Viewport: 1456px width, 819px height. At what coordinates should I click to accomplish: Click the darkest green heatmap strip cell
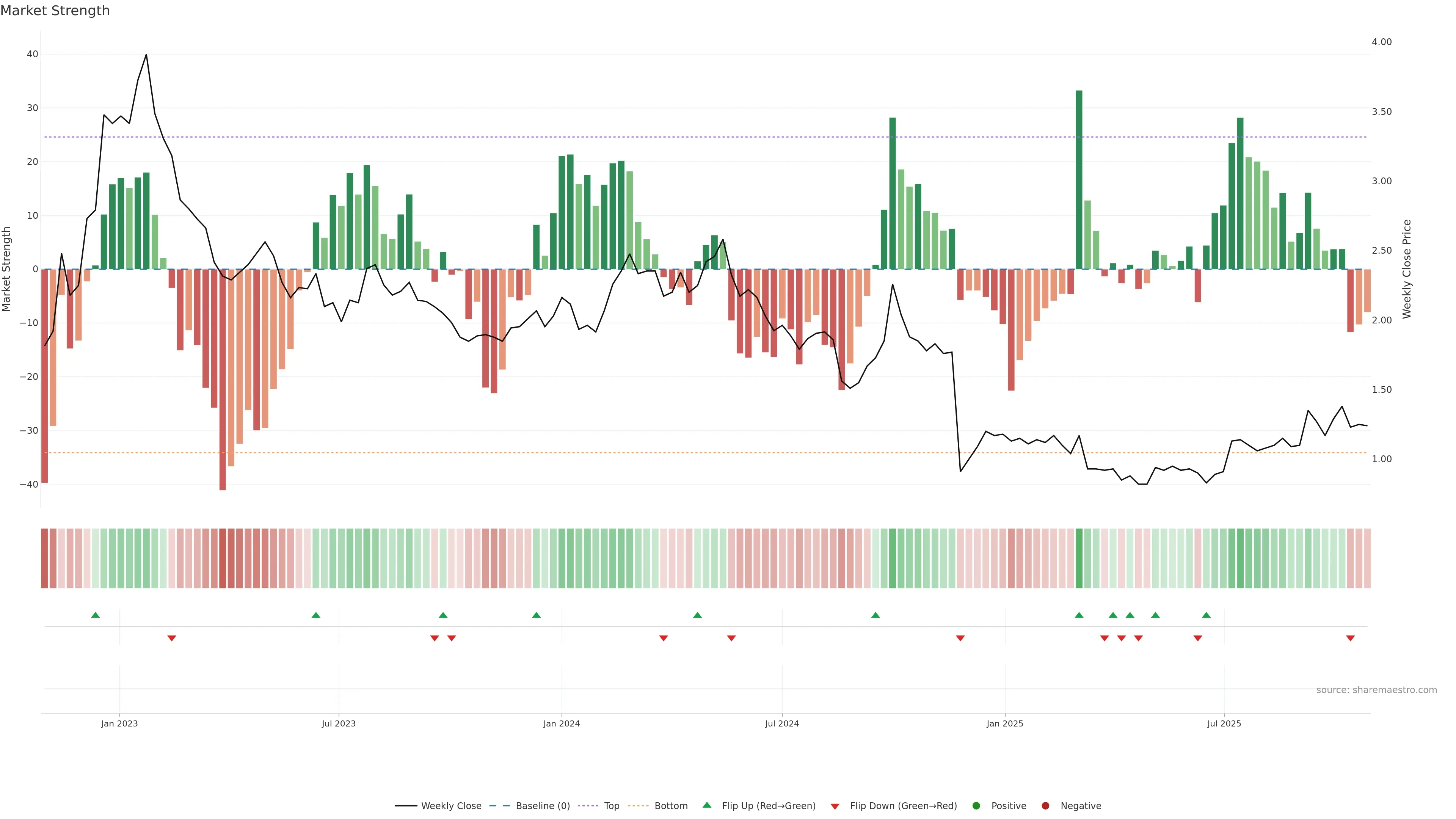1079,559
